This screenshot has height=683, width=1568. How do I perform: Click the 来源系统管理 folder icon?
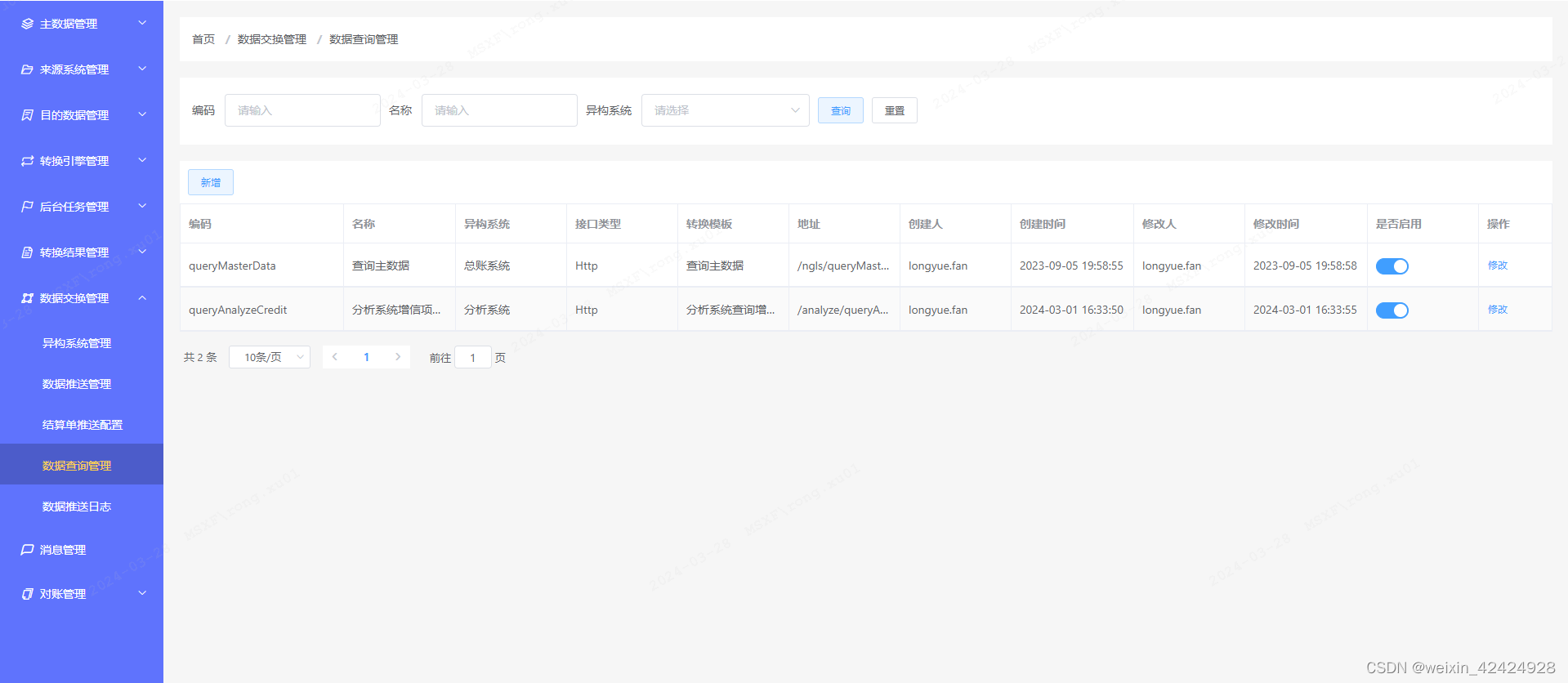27,69
